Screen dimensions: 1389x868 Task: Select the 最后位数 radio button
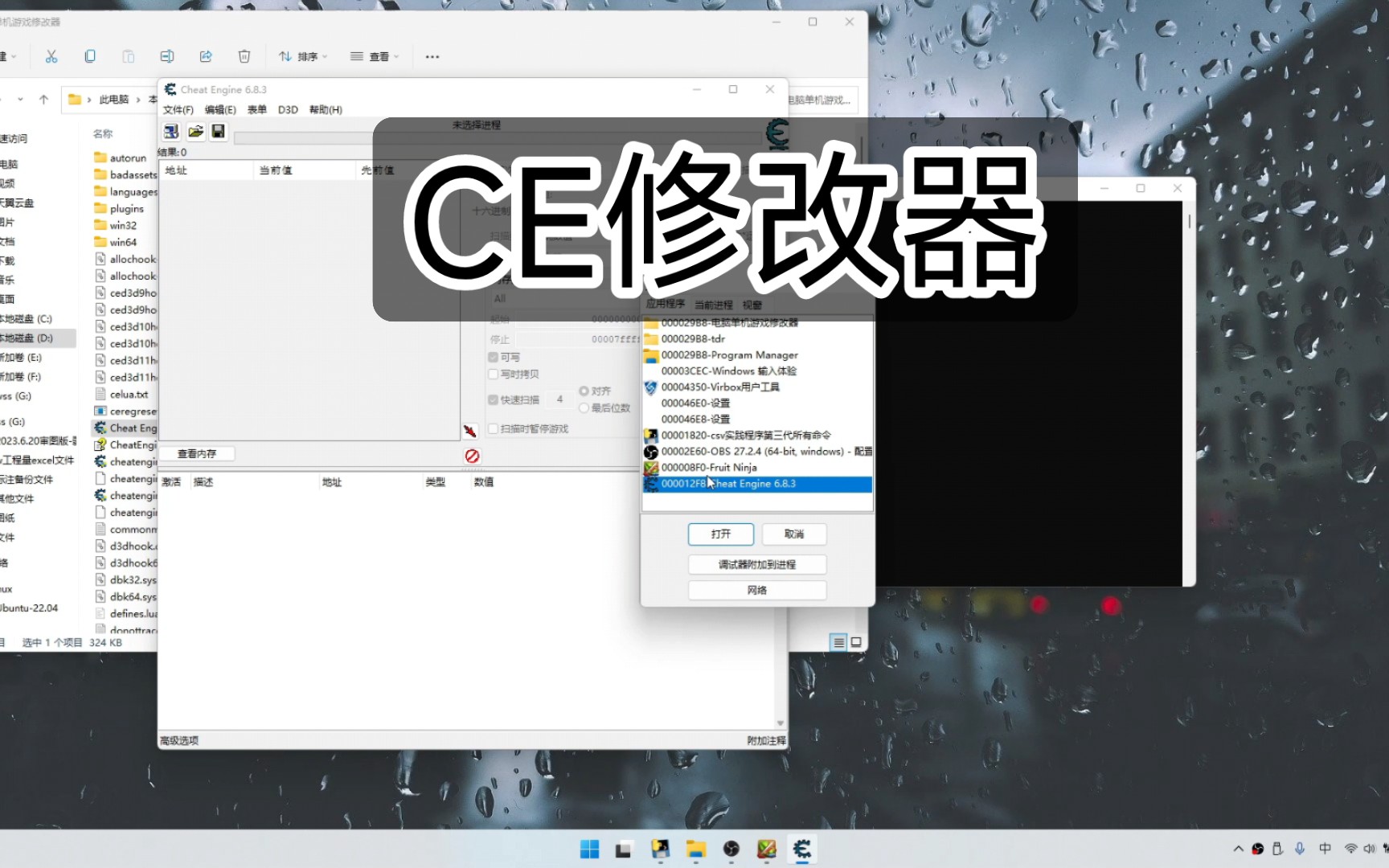(584, 407)
